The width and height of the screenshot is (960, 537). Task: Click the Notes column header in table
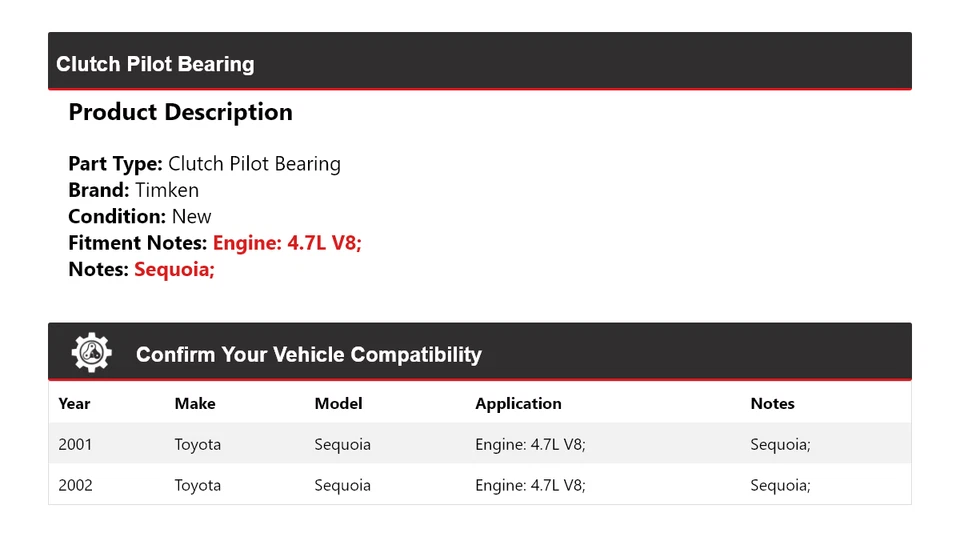click(x=772, y=404)
